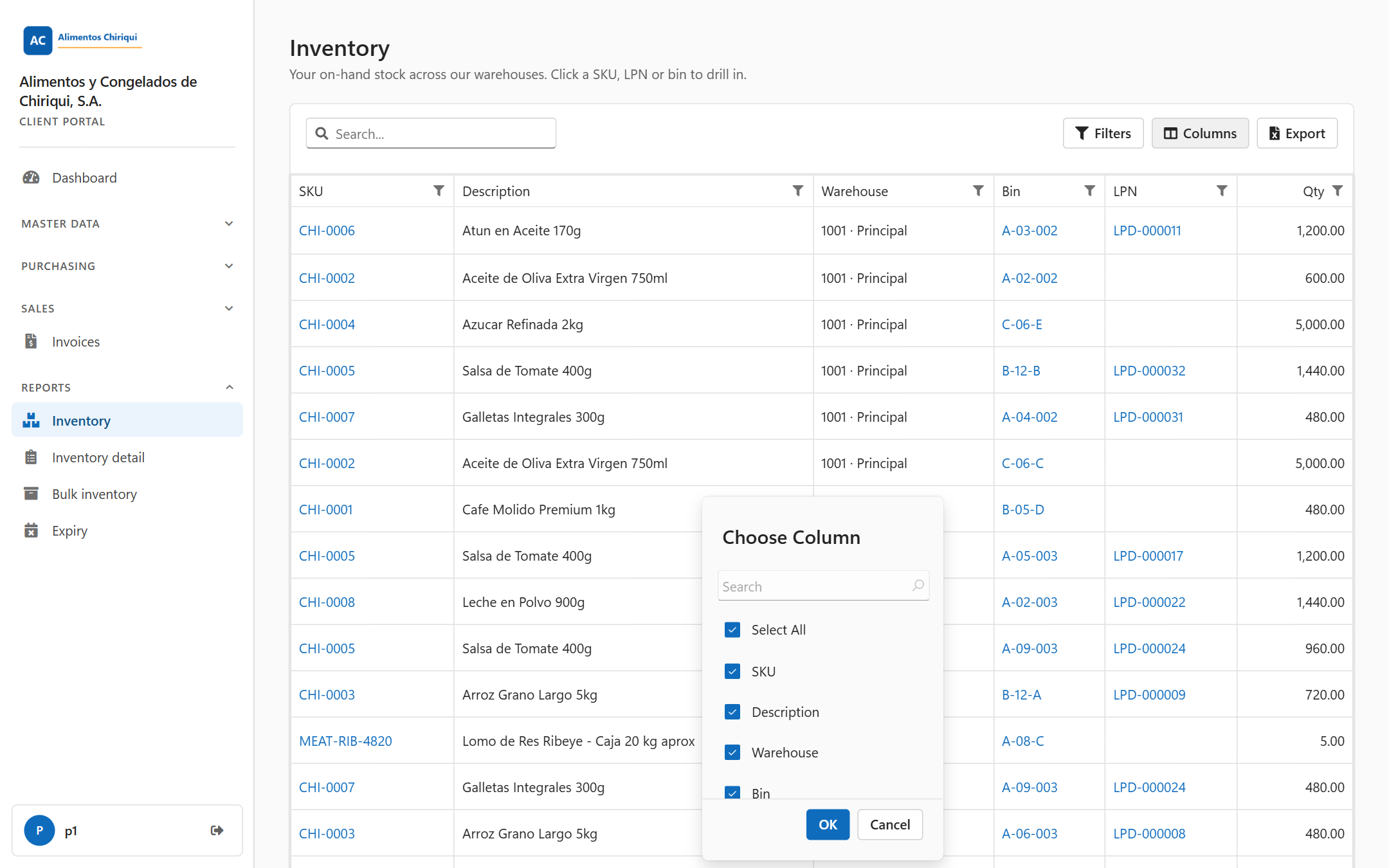Expand the Purchasing section

(127, 266)
